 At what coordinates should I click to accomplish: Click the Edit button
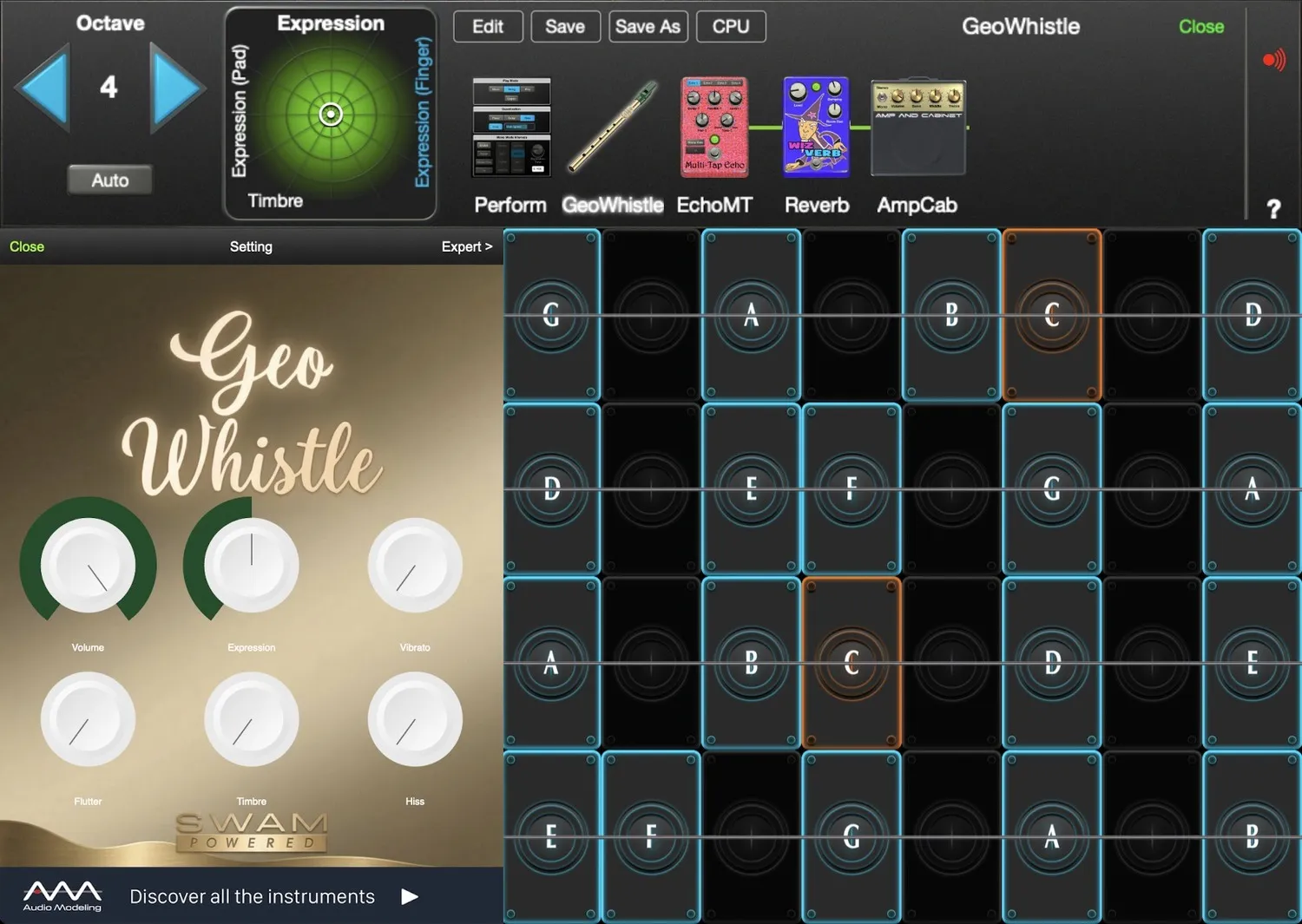(488, 27)
